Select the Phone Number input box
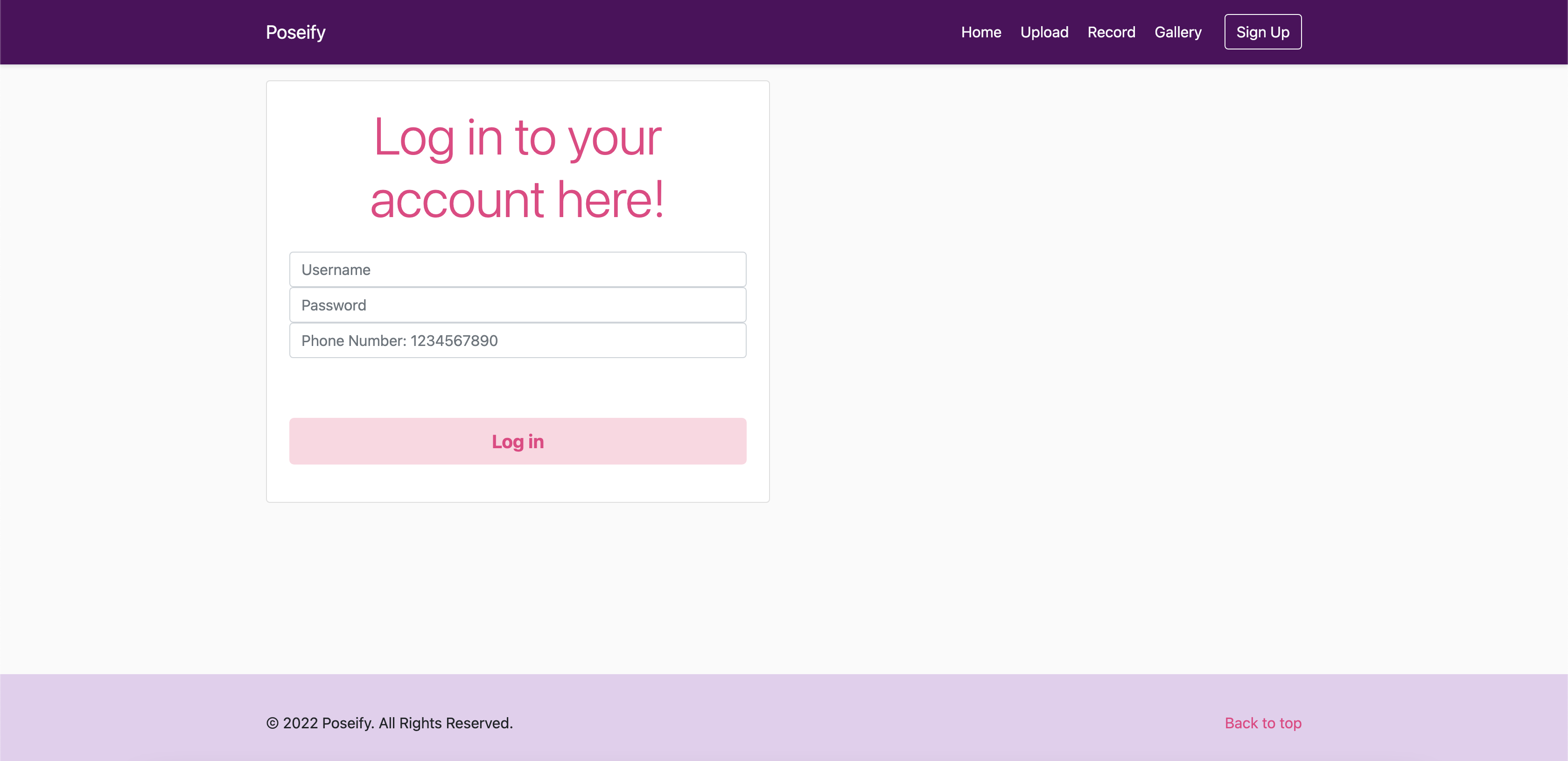This screenshot has height=761, width=1568. 518,340
